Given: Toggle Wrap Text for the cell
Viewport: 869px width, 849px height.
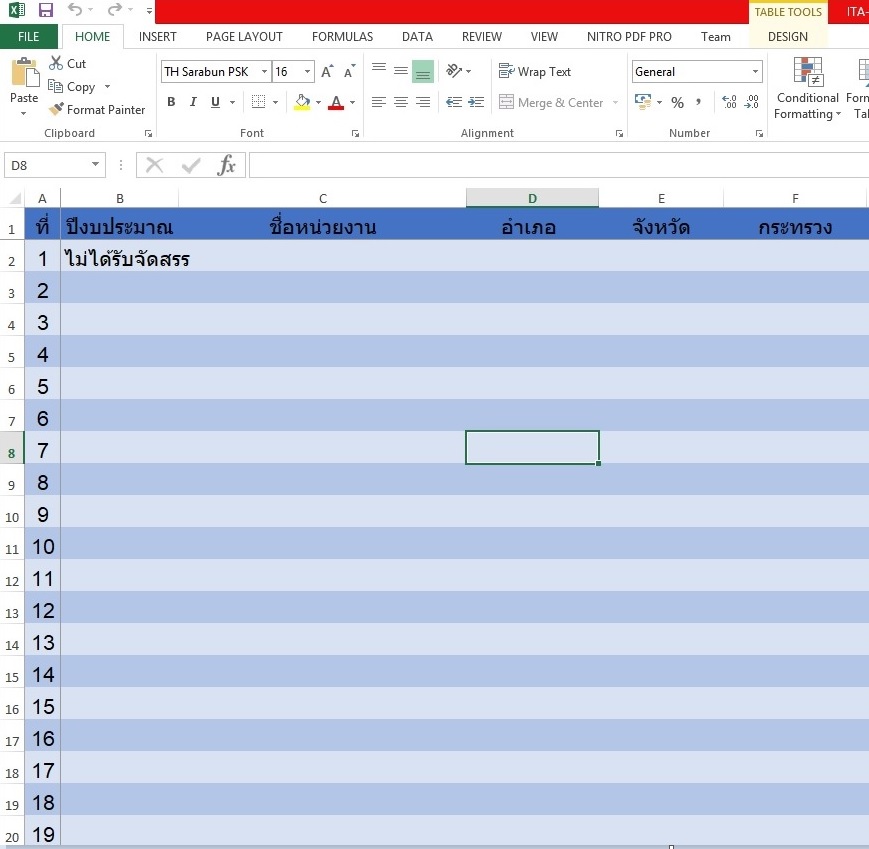Looking at the screenshot, I should coord(535,72).
